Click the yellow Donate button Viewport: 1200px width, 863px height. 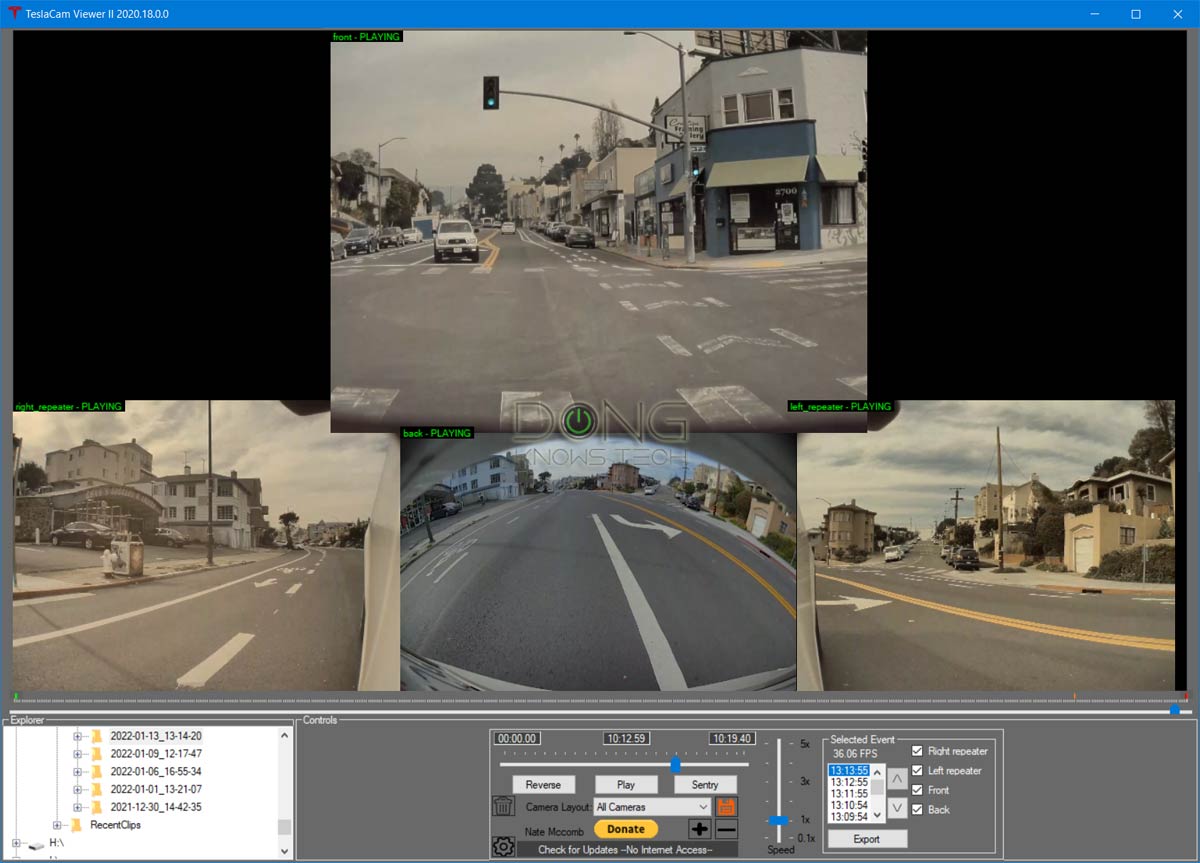pos(626,829)
